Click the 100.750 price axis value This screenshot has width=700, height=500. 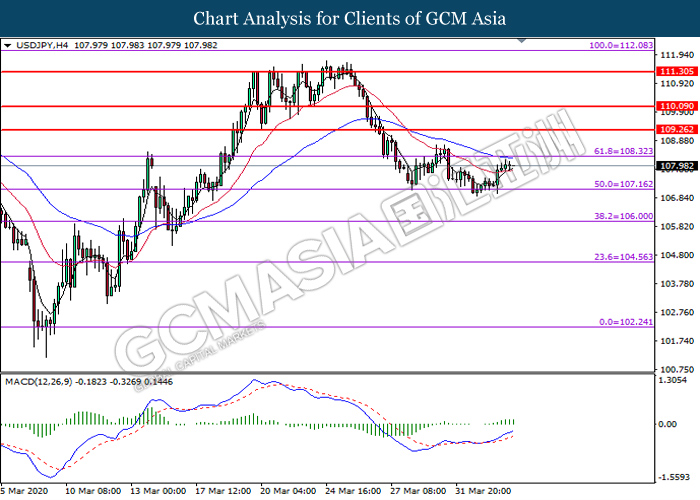[677, 369]
